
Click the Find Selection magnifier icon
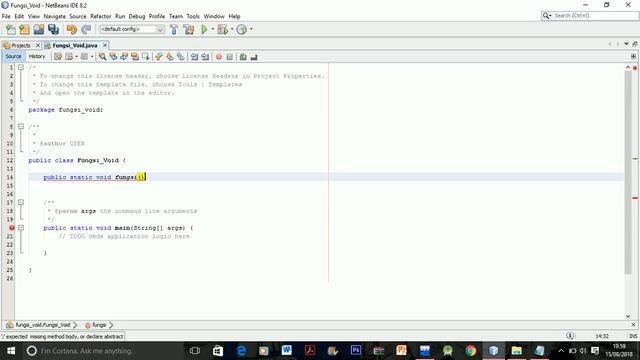pyautogui.click(x=102, y=57)
